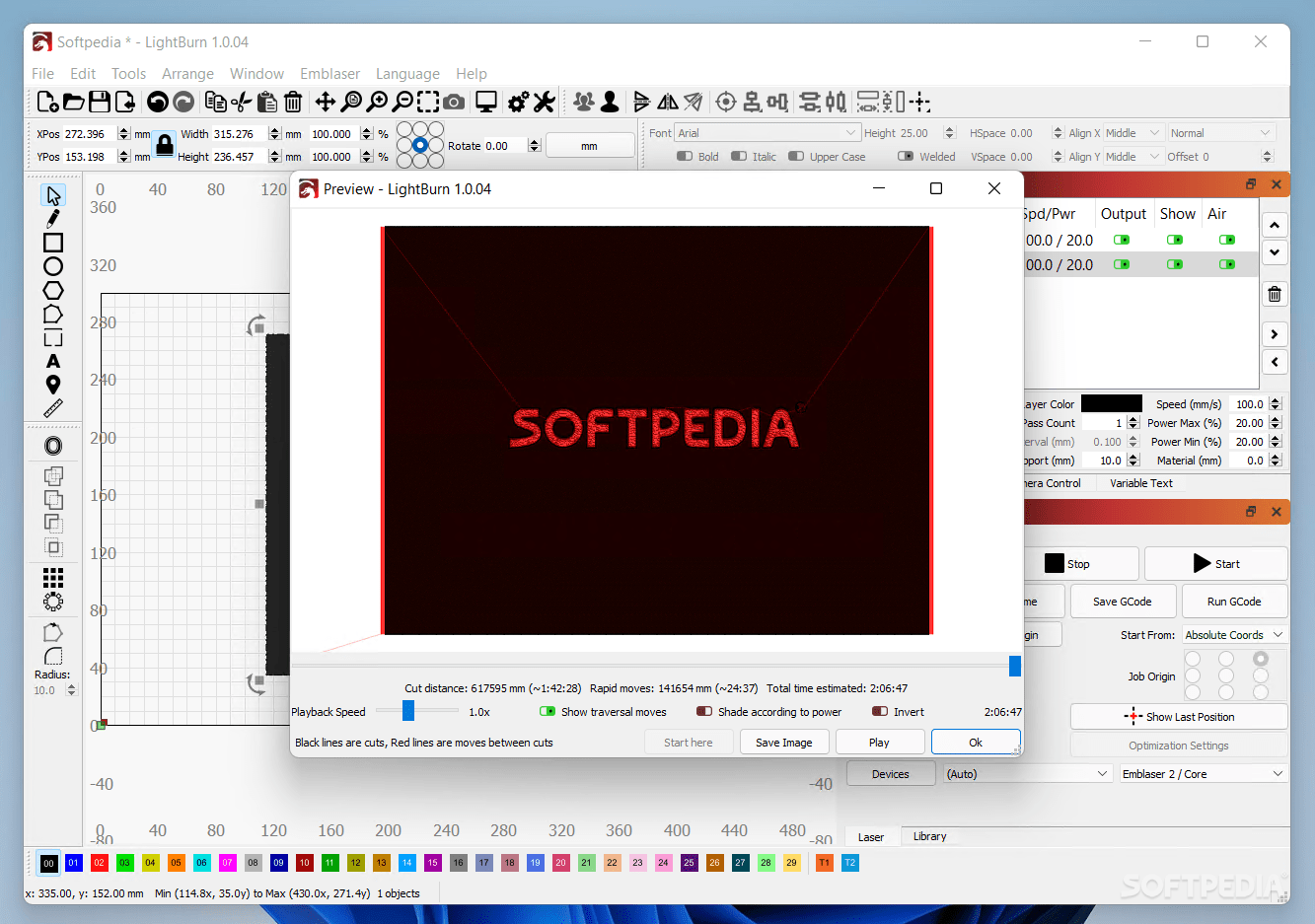Screen dimensions: 1315x924
Task: Click the Save GCode button
Action: [x=1122, y=601]
